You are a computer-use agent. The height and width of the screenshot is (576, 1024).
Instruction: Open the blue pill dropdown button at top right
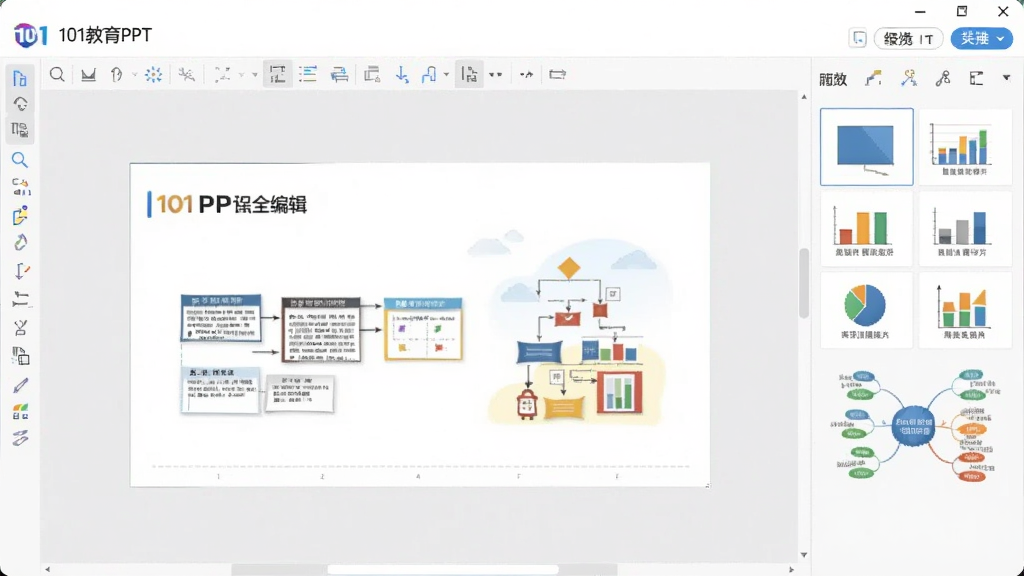(x=982, y=39)
